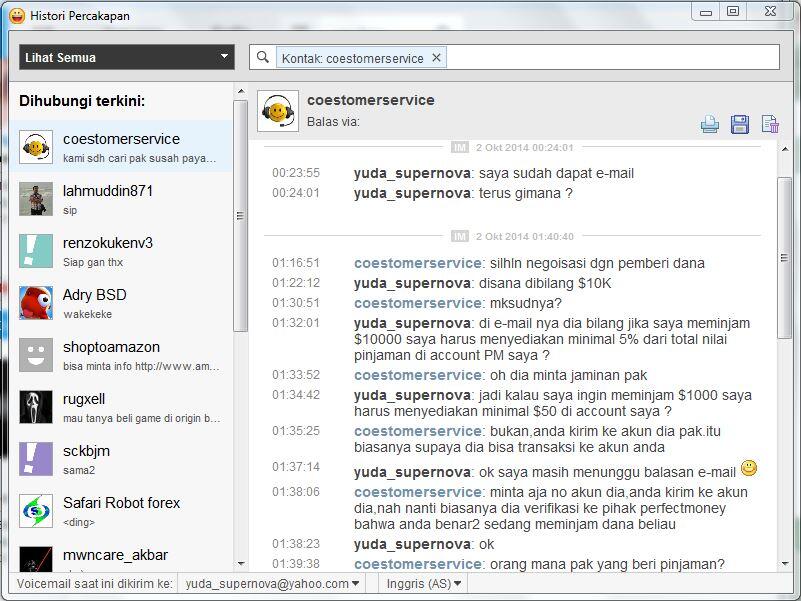Screen dimensions: 801x601
Task: Remove the coestomerservice contact filter tag
Action: coord(436,58)
